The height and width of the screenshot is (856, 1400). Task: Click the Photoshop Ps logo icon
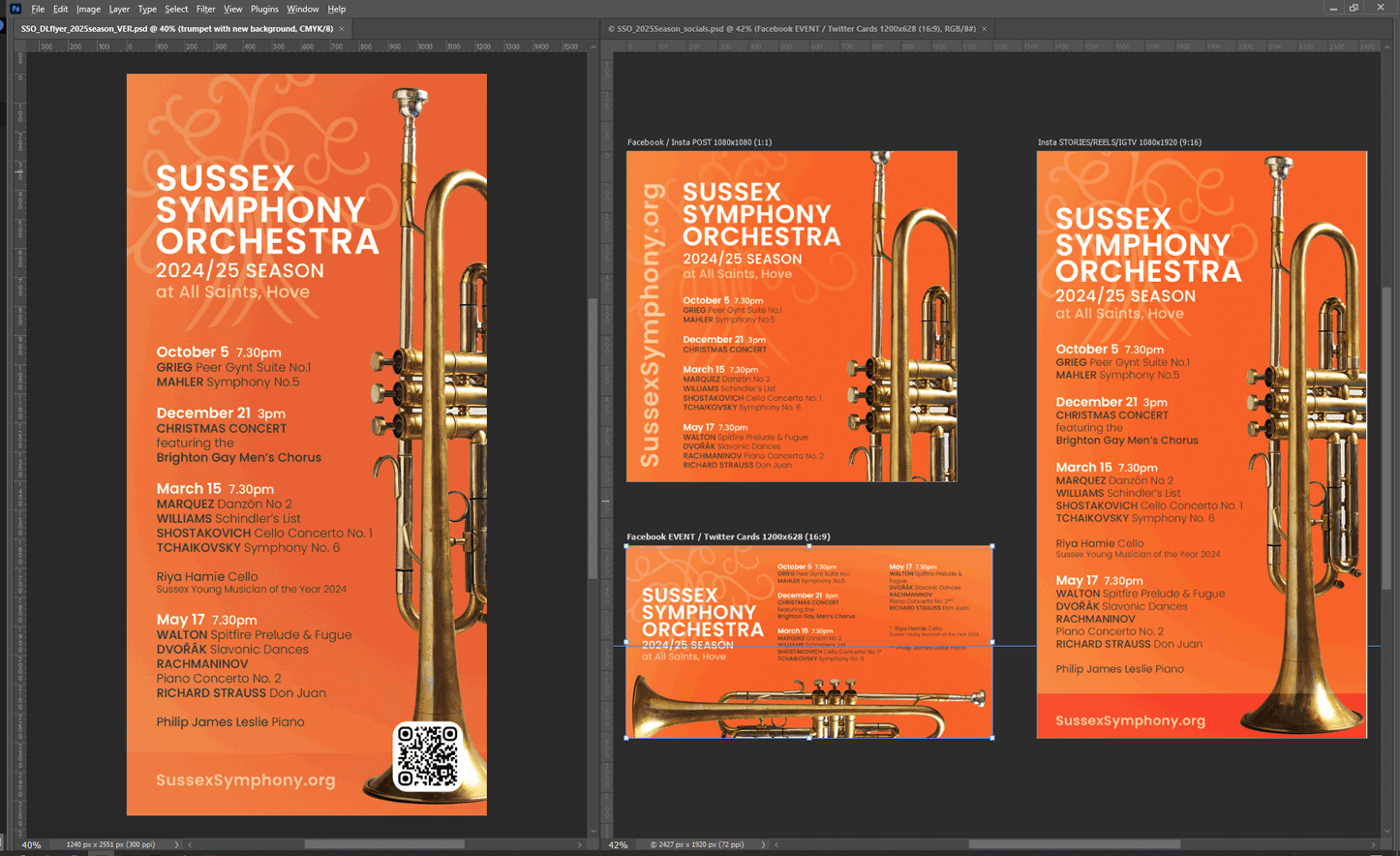click(x=15, y=8)
